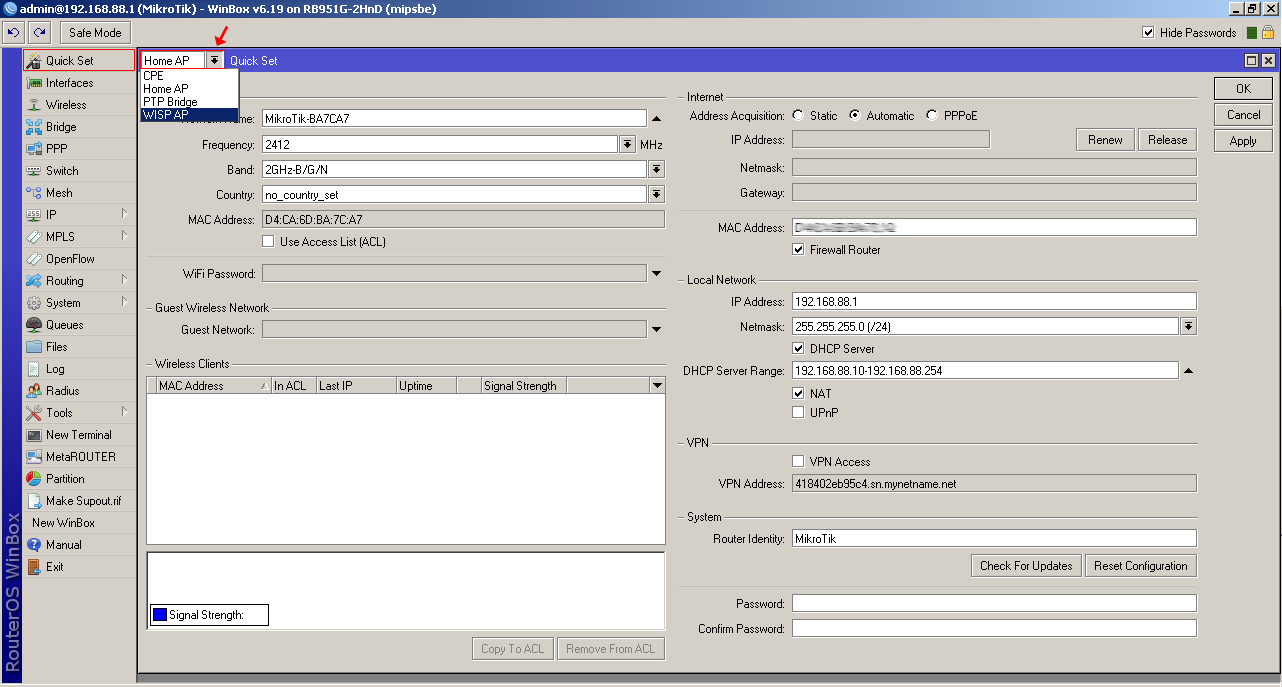Collapse the DHCP Server Range arrow
This screenshot has height=687, width=1282.
(1188, 371)
